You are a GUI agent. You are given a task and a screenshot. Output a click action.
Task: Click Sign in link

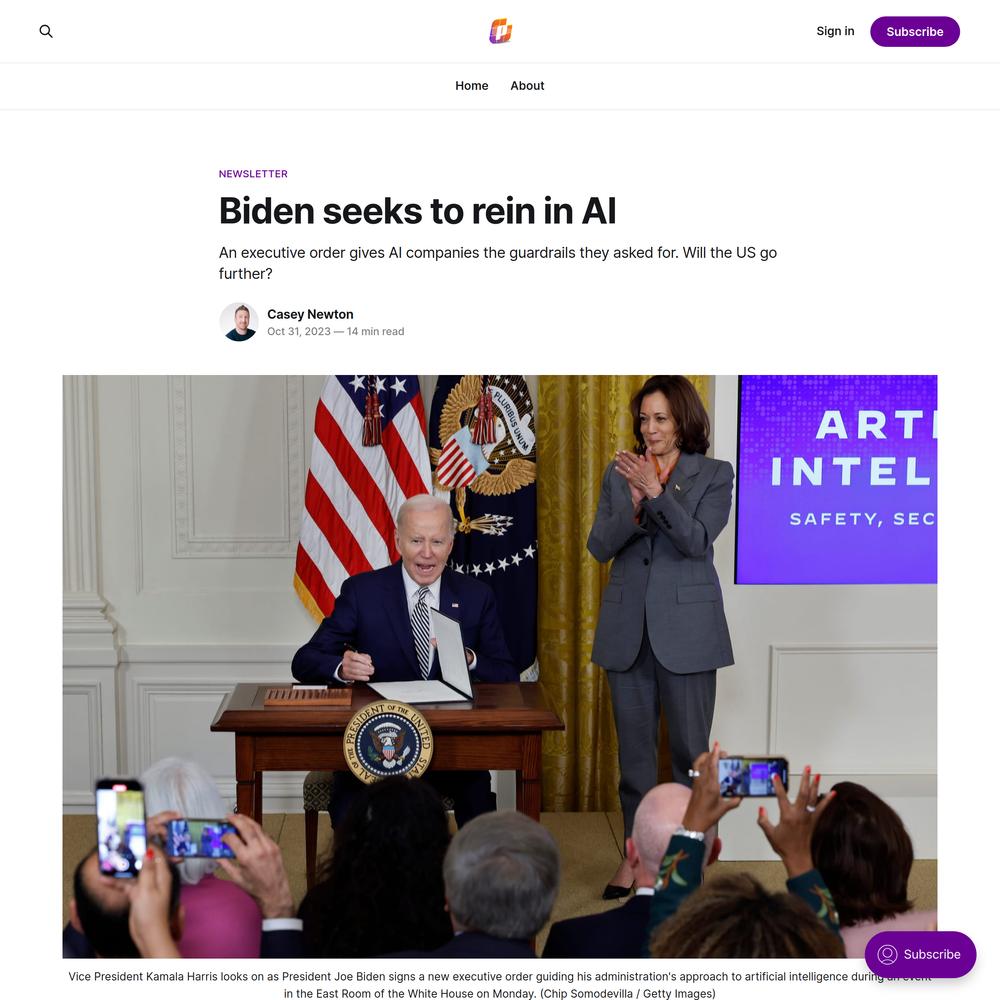(x=835, y=31)
